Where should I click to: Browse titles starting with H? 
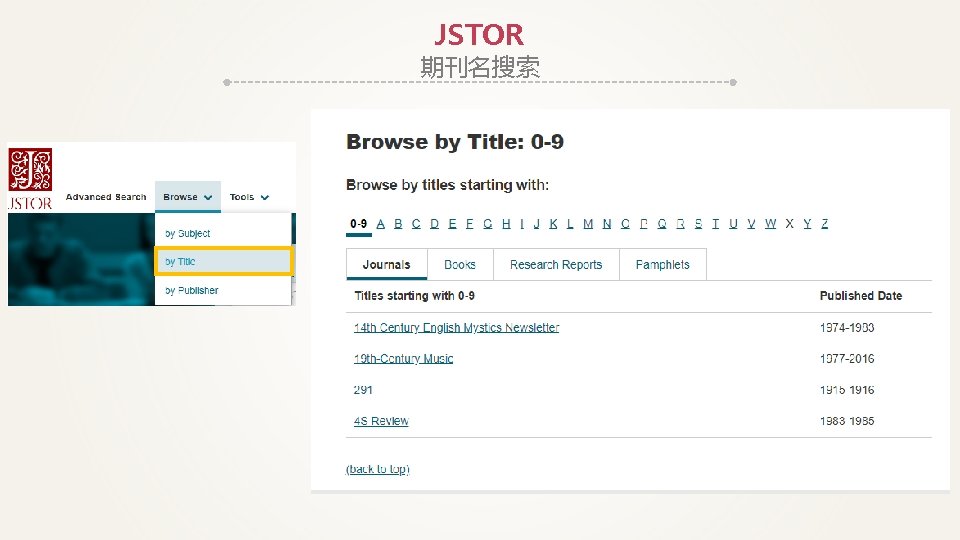506,223
